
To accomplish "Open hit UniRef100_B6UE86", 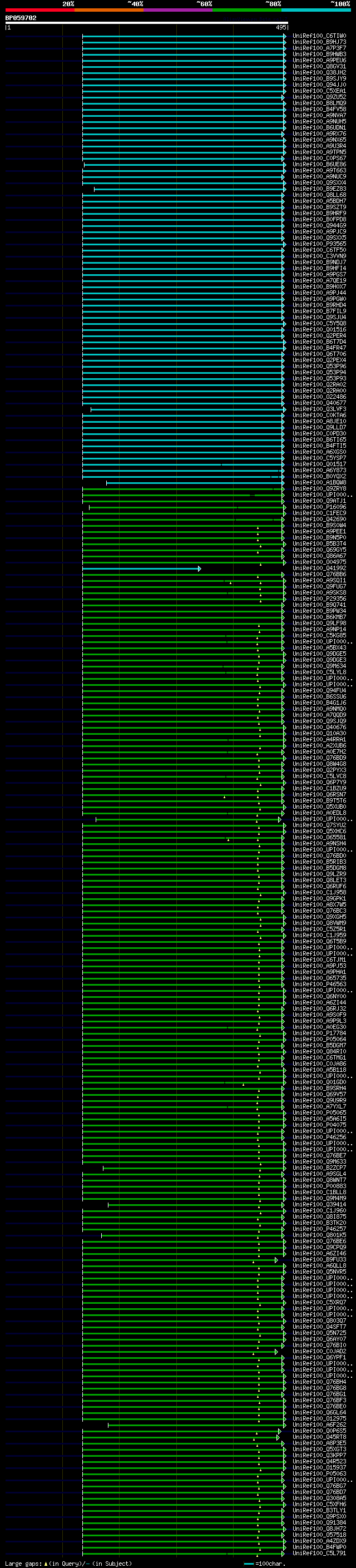I will pos(319,164).
